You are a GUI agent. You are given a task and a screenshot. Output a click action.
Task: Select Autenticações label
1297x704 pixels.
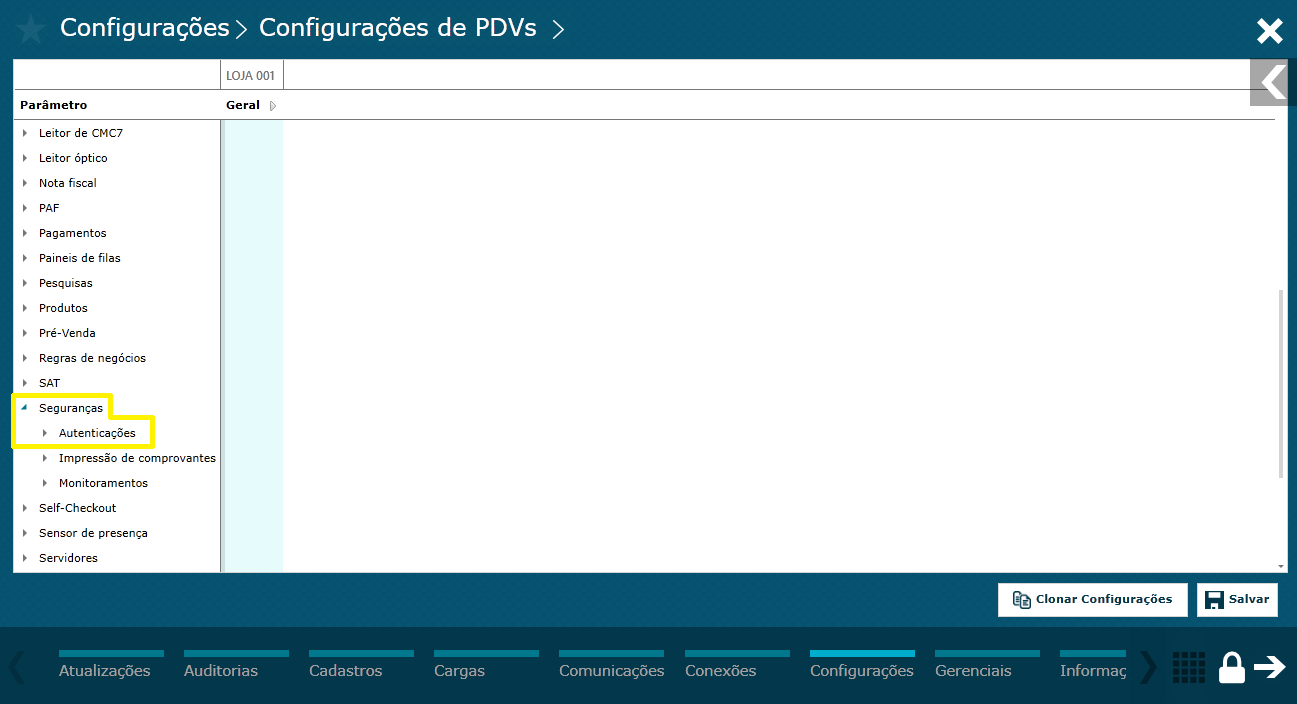[97, 433]
